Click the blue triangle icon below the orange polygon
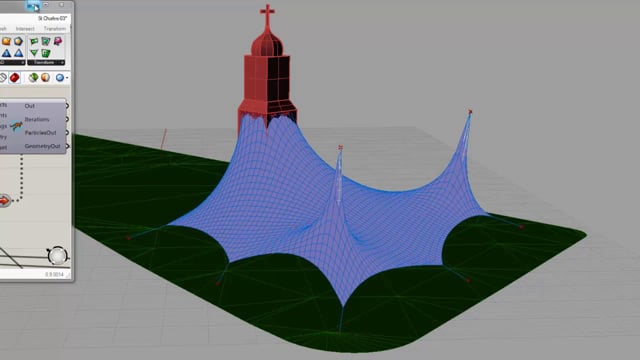Image resolution: width=640 pixels, height=360 pixels. click(18, 53)
